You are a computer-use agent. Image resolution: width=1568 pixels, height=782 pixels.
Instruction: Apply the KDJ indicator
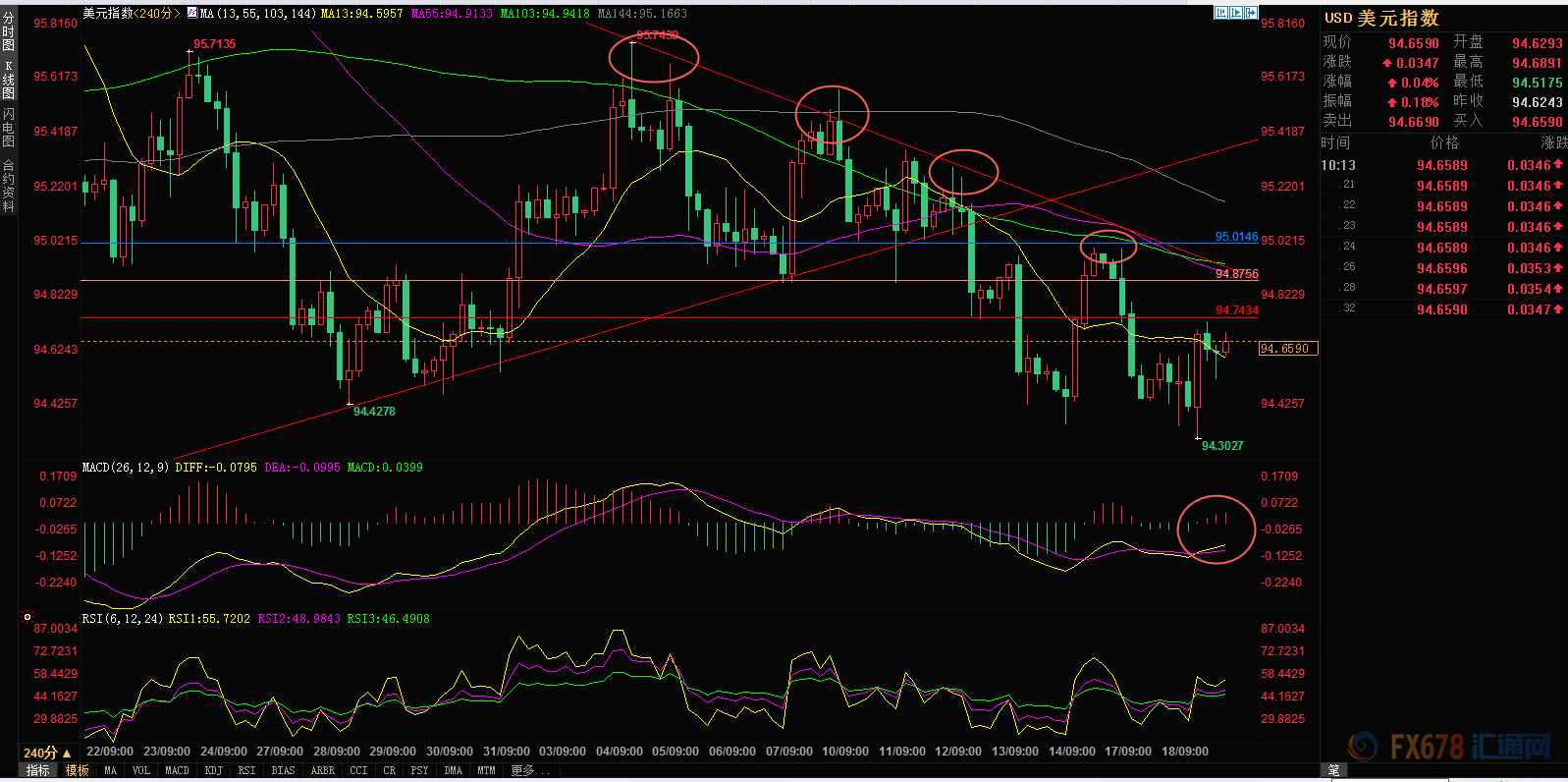coord(213,770)
